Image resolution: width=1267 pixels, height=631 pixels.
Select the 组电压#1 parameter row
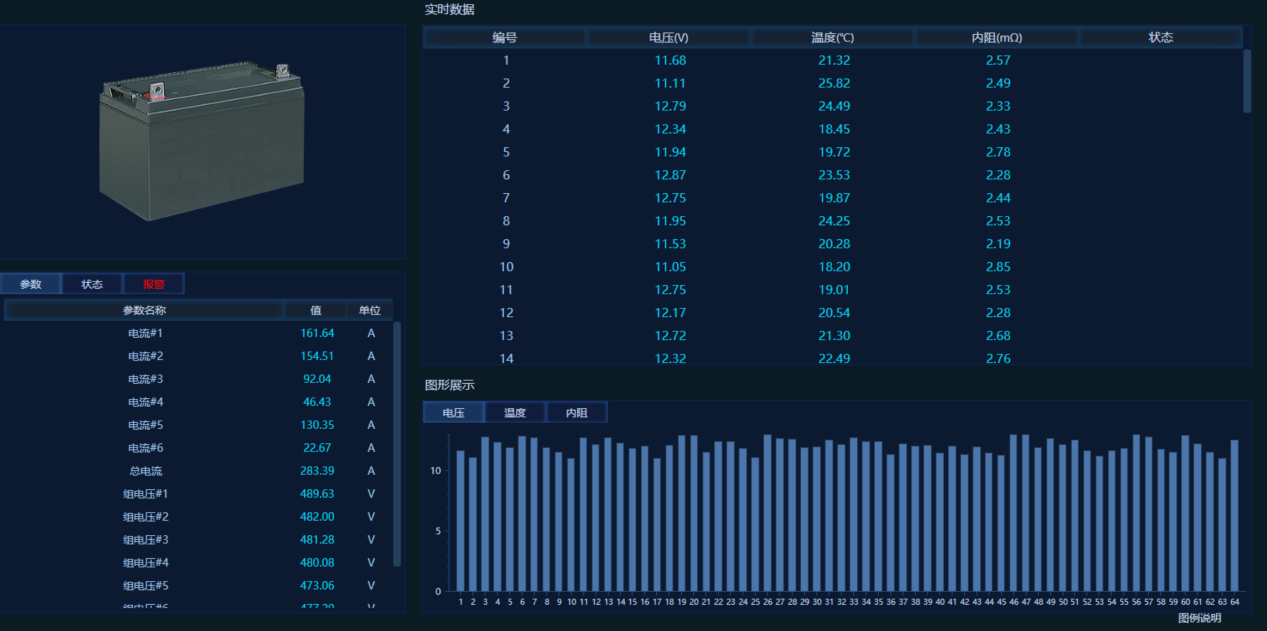(145, 494)
